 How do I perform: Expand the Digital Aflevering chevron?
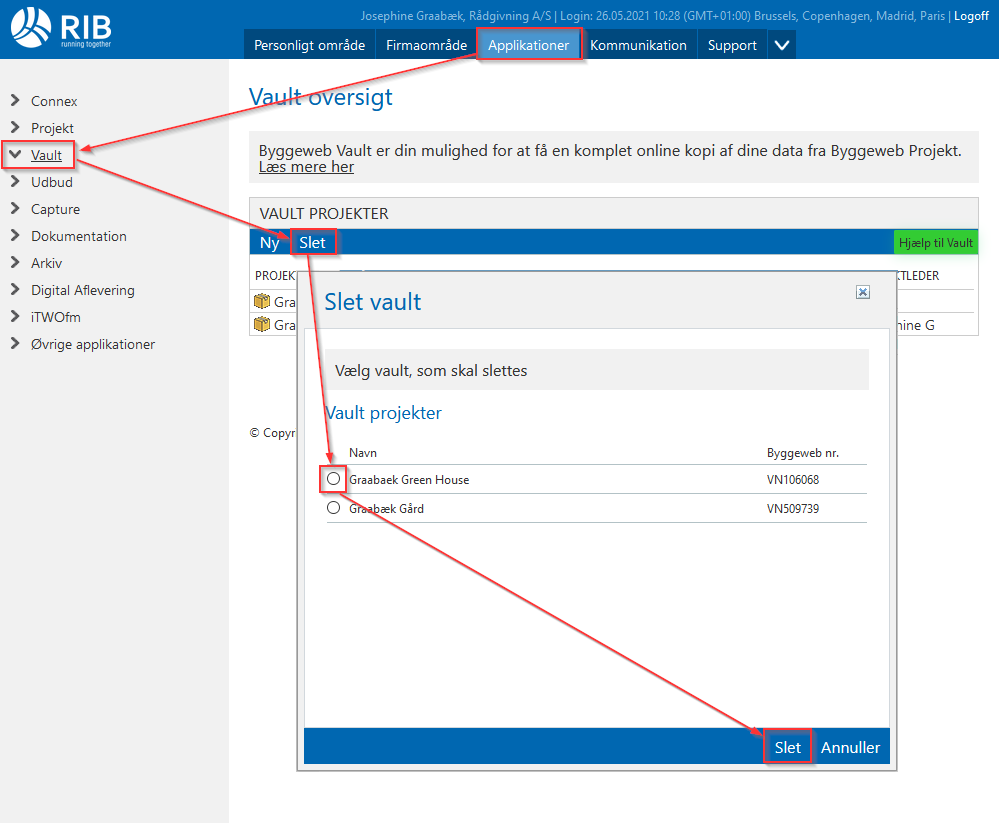pyautogui.click(x=16, y=290)
